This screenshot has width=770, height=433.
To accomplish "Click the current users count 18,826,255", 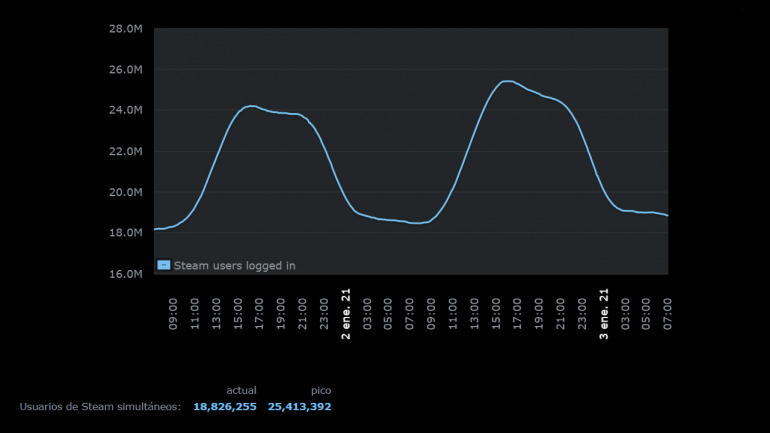I will click(225, 407).
